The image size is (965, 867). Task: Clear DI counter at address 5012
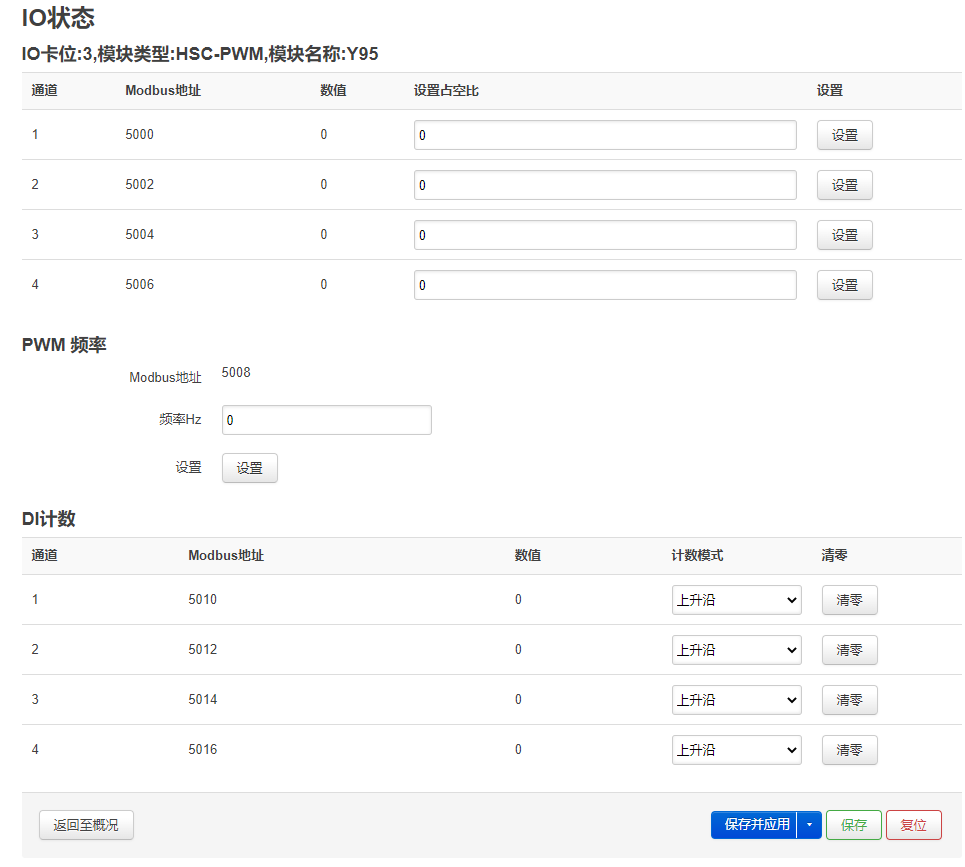click(x=849, y=650)
